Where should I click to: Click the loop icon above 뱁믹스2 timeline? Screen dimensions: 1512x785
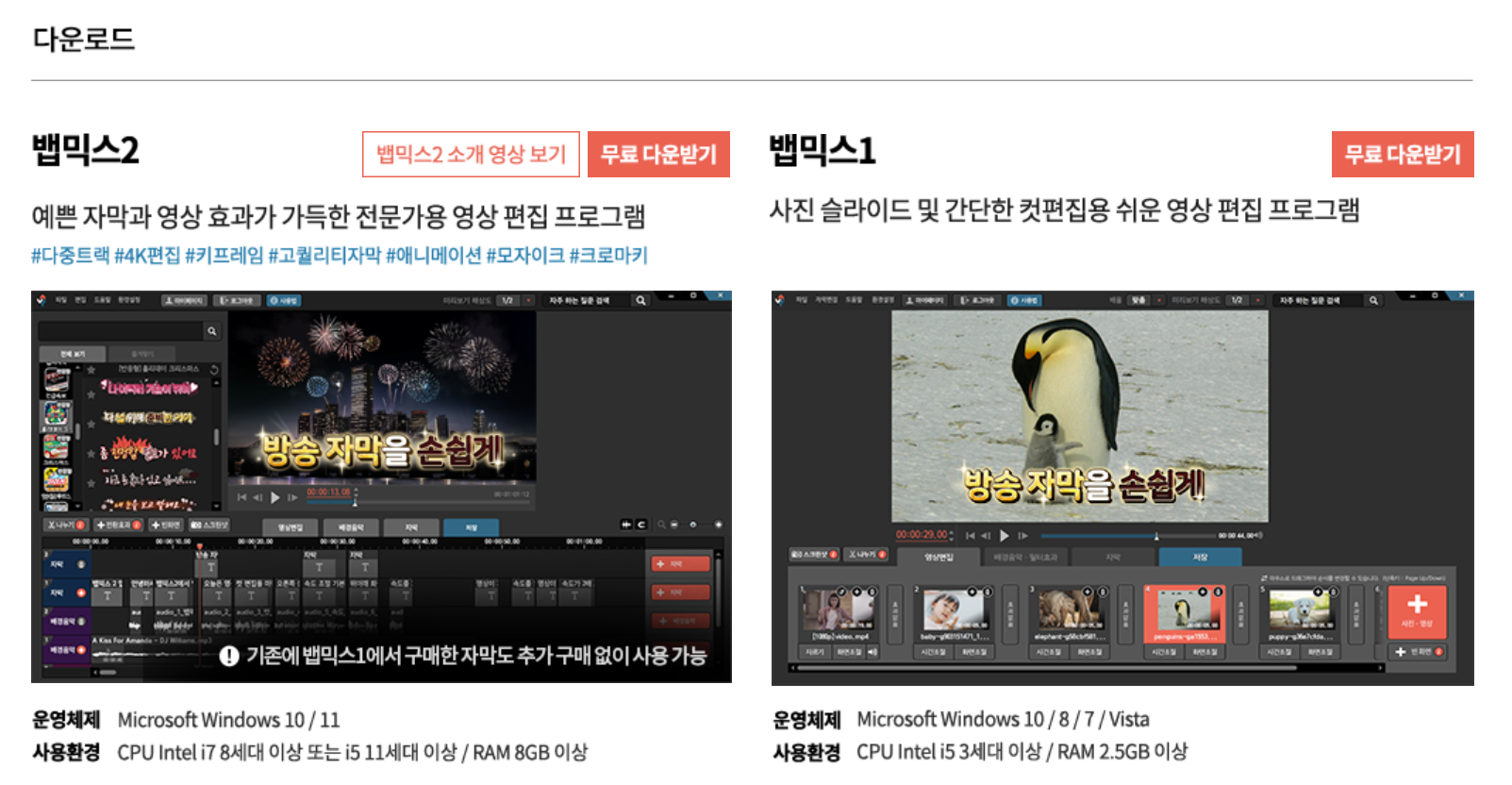[641, 525]
